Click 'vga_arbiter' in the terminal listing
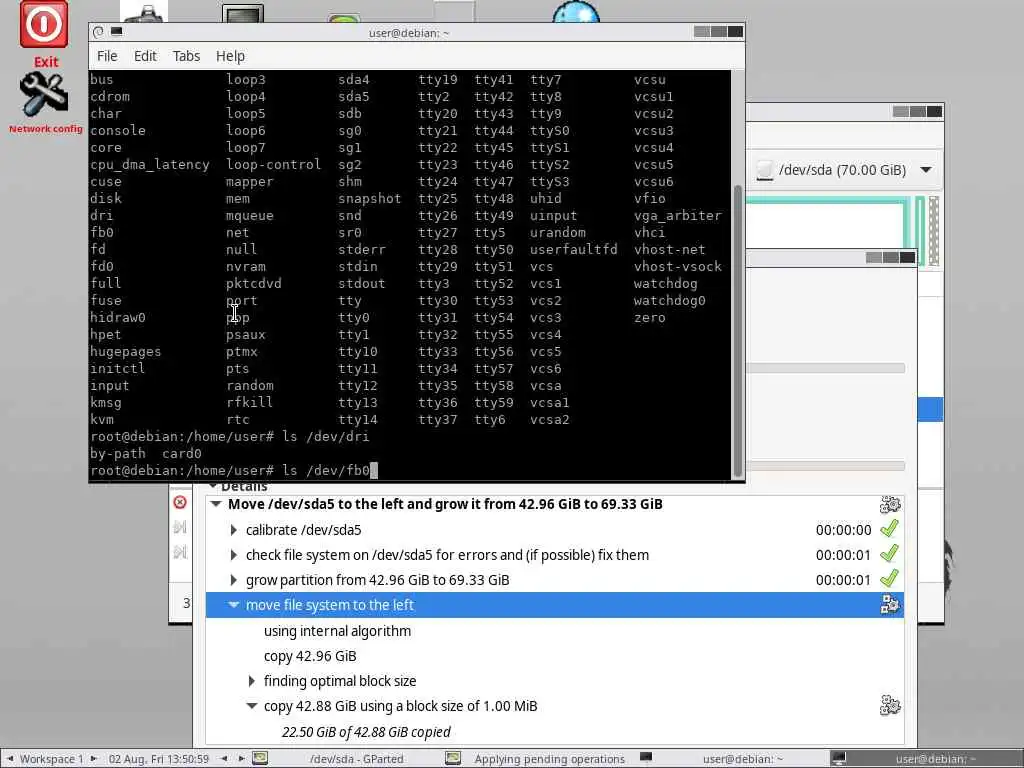 678,216
